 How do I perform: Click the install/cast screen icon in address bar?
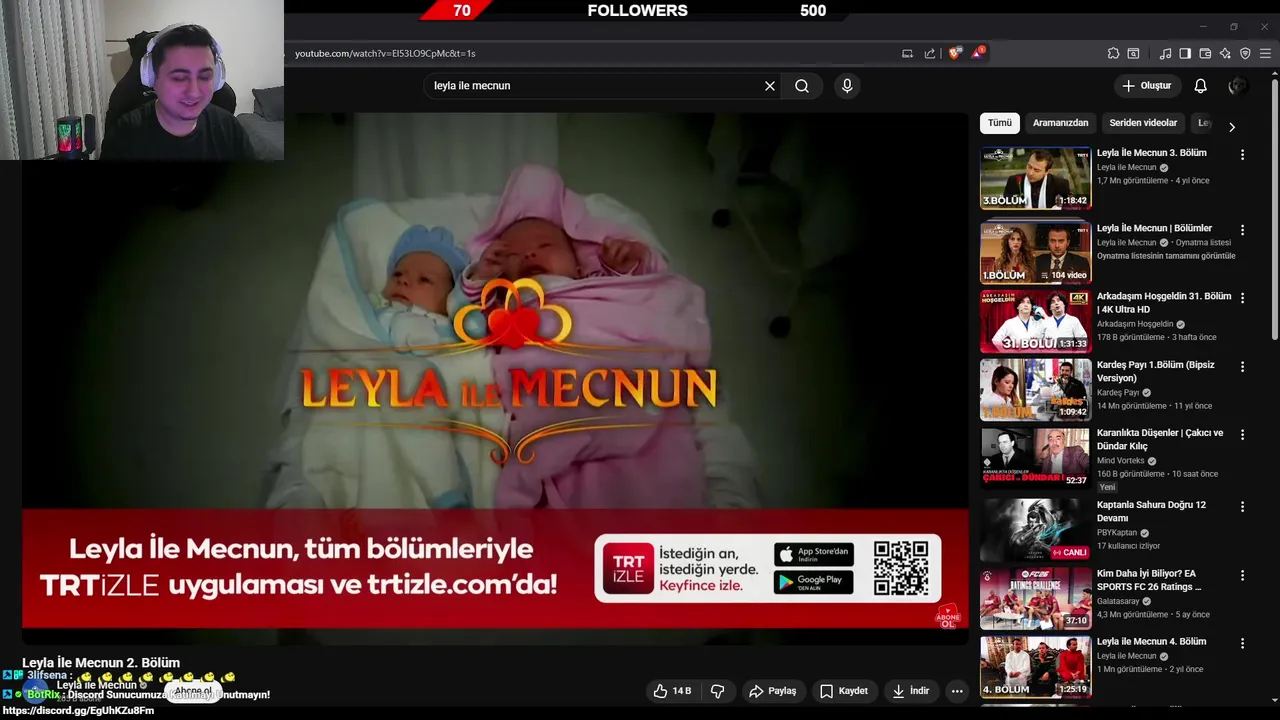tap(907, 53)
